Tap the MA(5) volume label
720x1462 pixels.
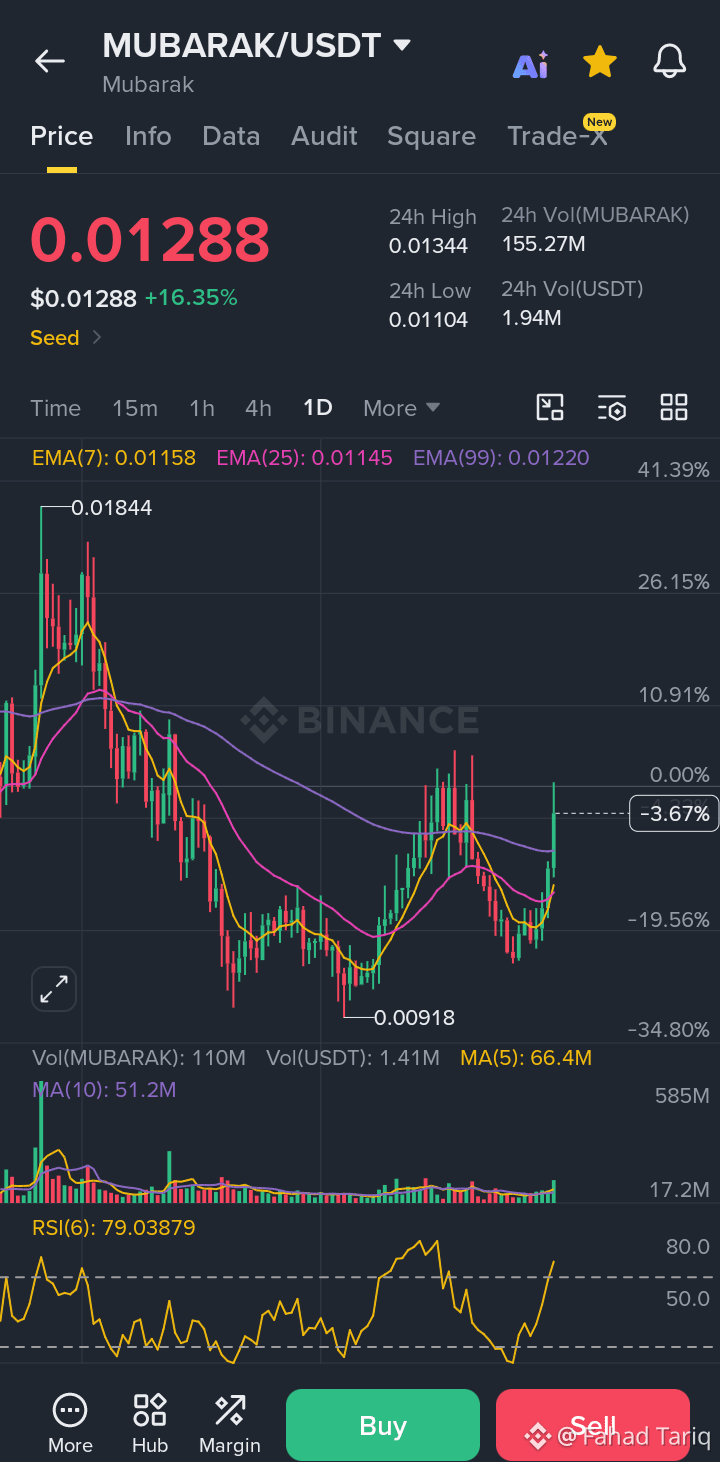pyautogui.click(x=526, y=1058)
